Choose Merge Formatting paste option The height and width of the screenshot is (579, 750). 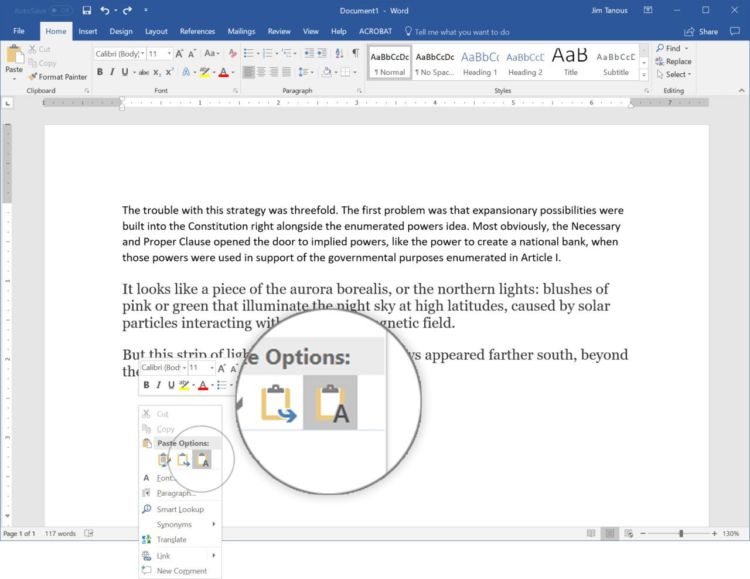point(183,460)
